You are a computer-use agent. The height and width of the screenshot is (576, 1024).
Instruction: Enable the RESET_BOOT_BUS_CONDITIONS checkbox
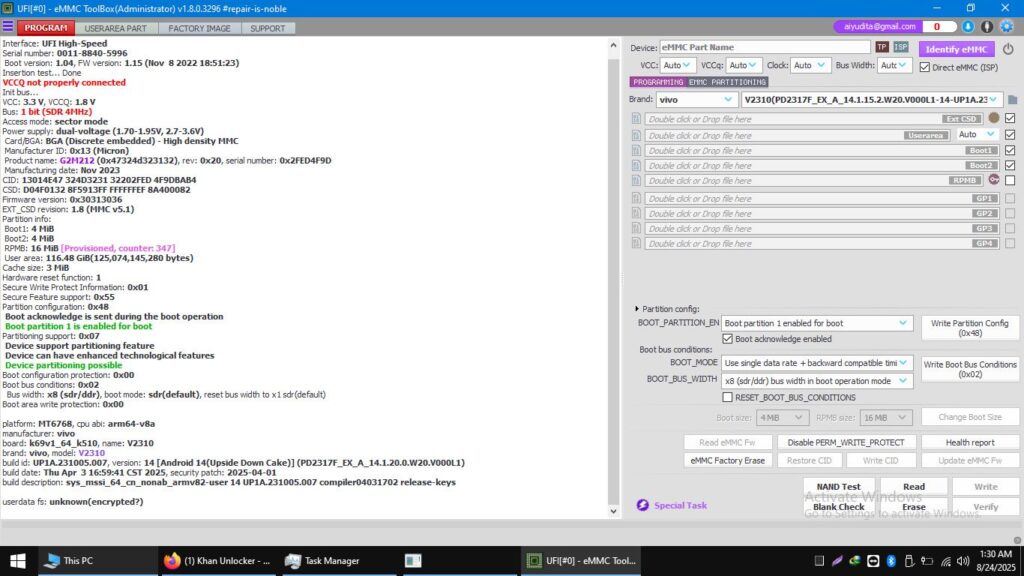click(x=728, y=397)
